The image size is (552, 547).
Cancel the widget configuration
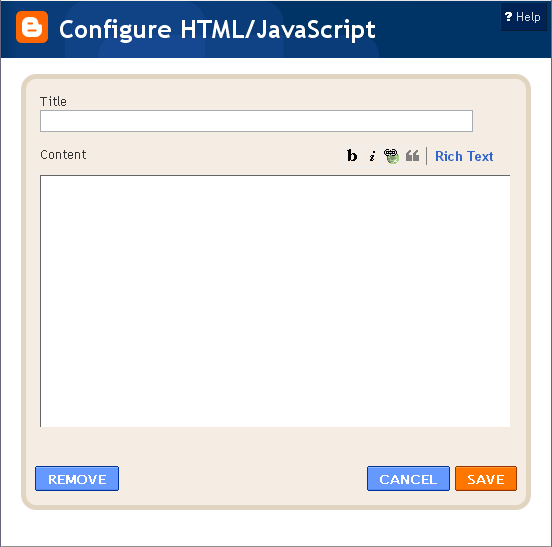[408, 479]
